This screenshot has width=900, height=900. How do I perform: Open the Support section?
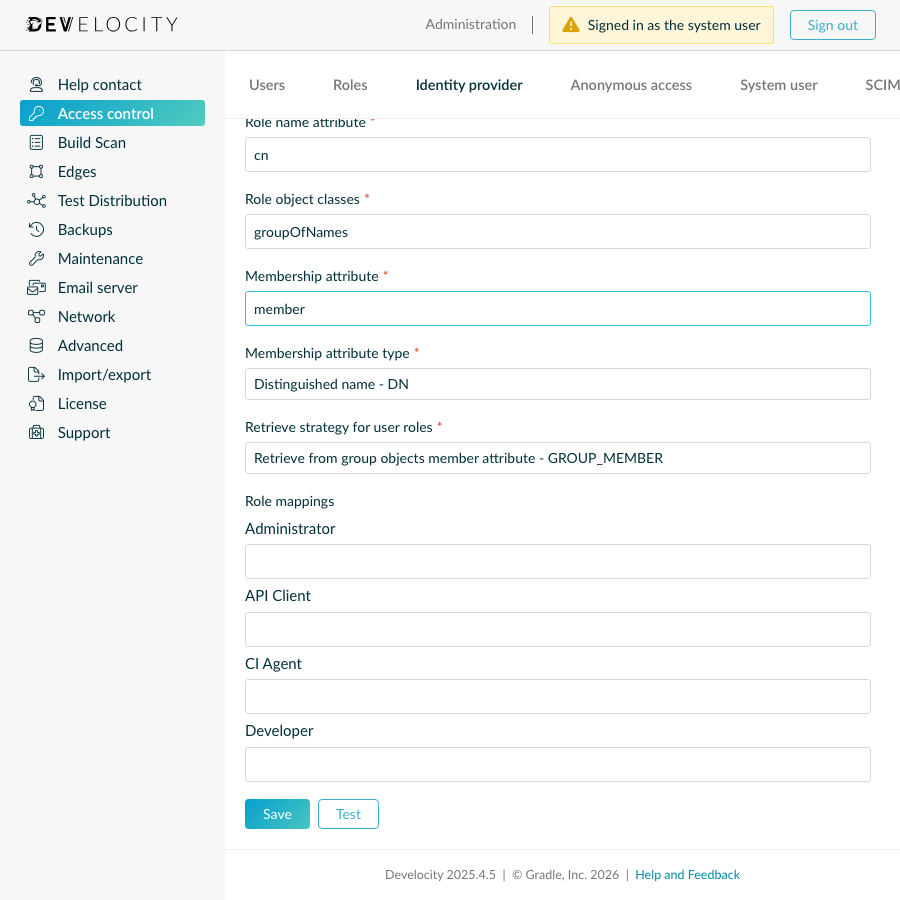[x=82, y=432]
